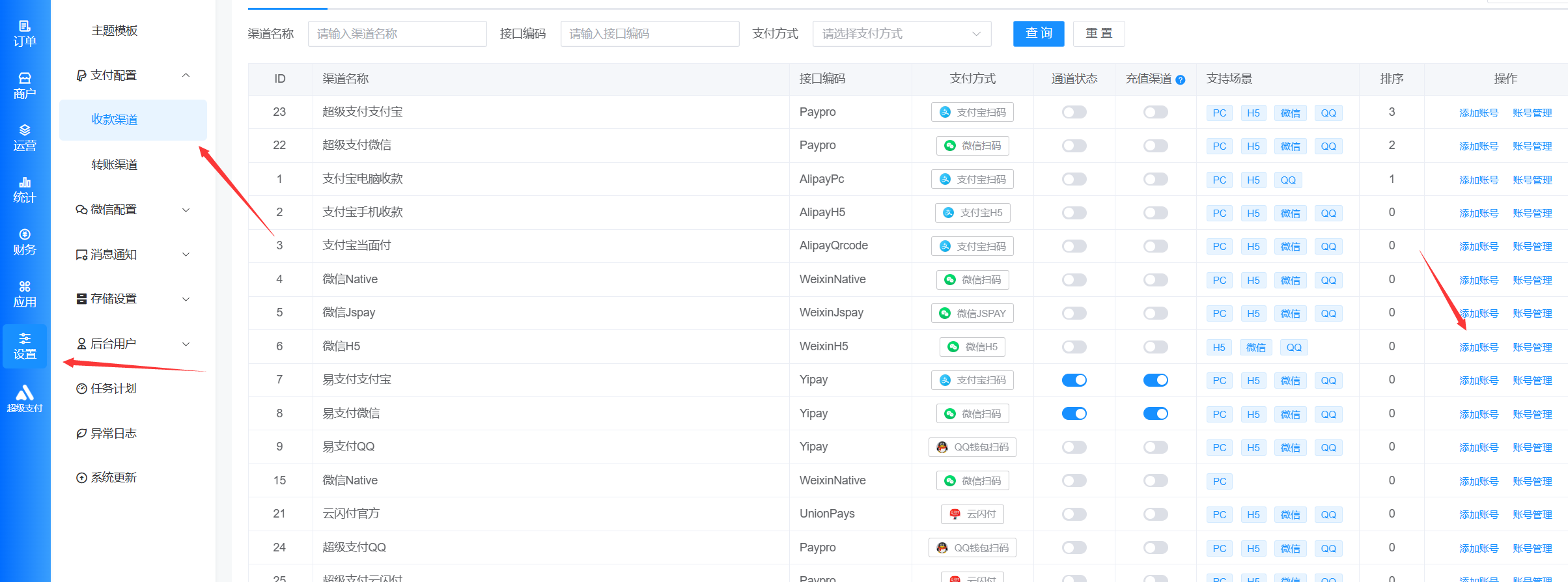Click the 渠道名称 input field
1568x582 pixels.
(397, 34)
